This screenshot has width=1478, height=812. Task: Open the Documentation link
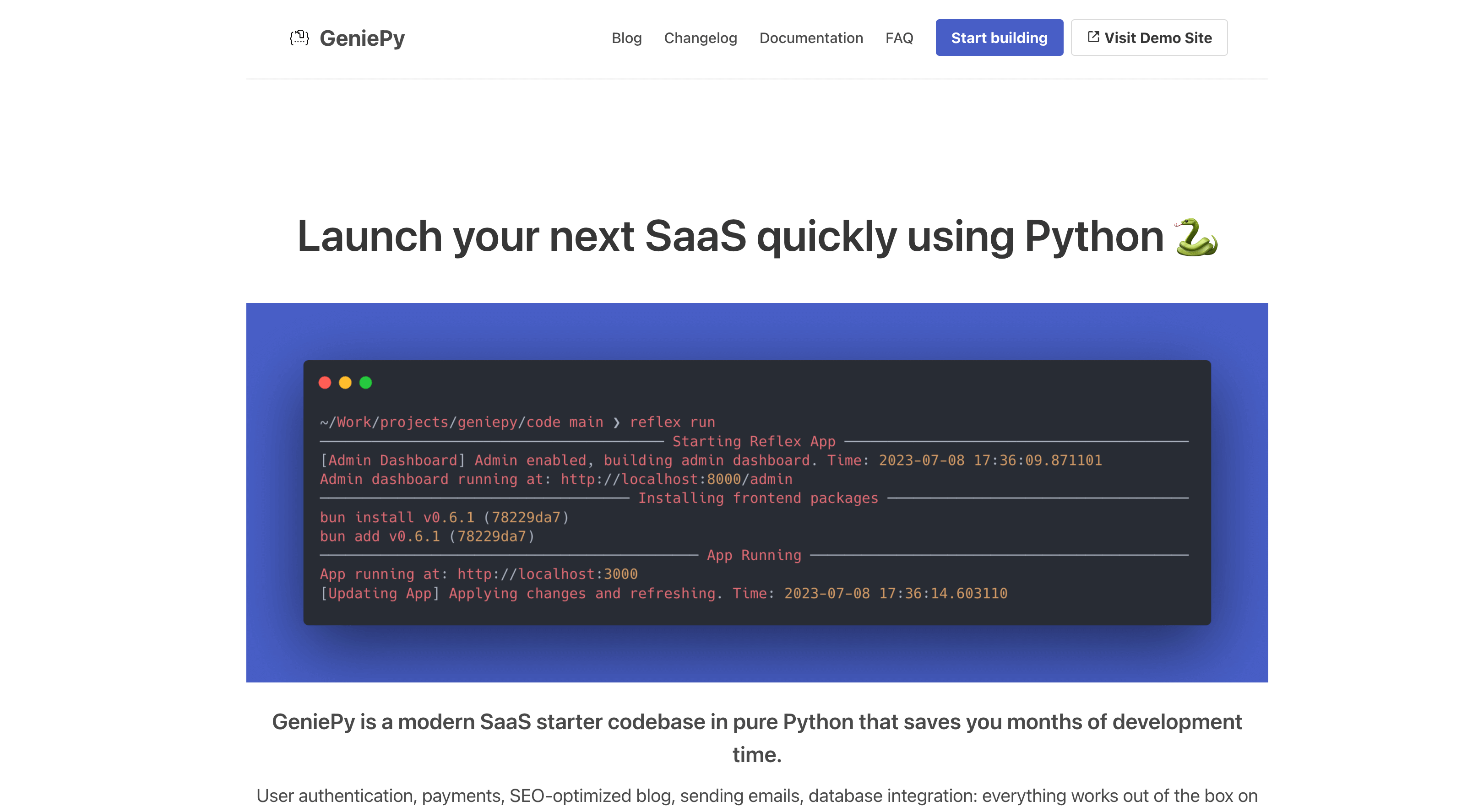(x=811, y=38)
